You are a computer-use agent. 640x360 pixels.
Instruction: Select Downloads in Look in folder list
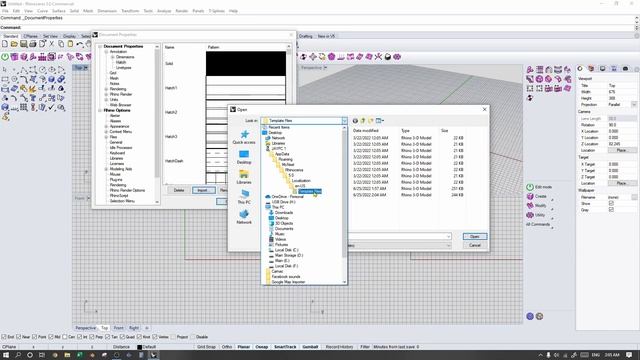pos(284,213)
